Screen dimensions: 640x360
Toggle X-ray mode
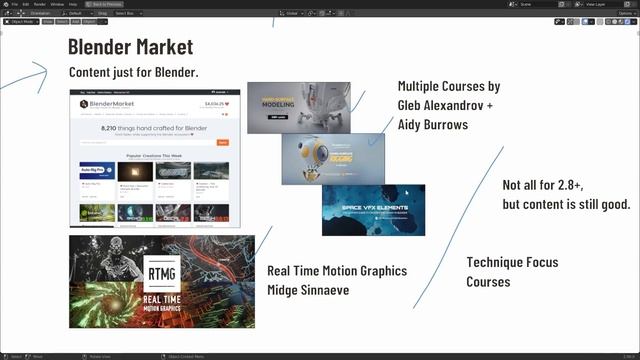click(x=600, y=22)
